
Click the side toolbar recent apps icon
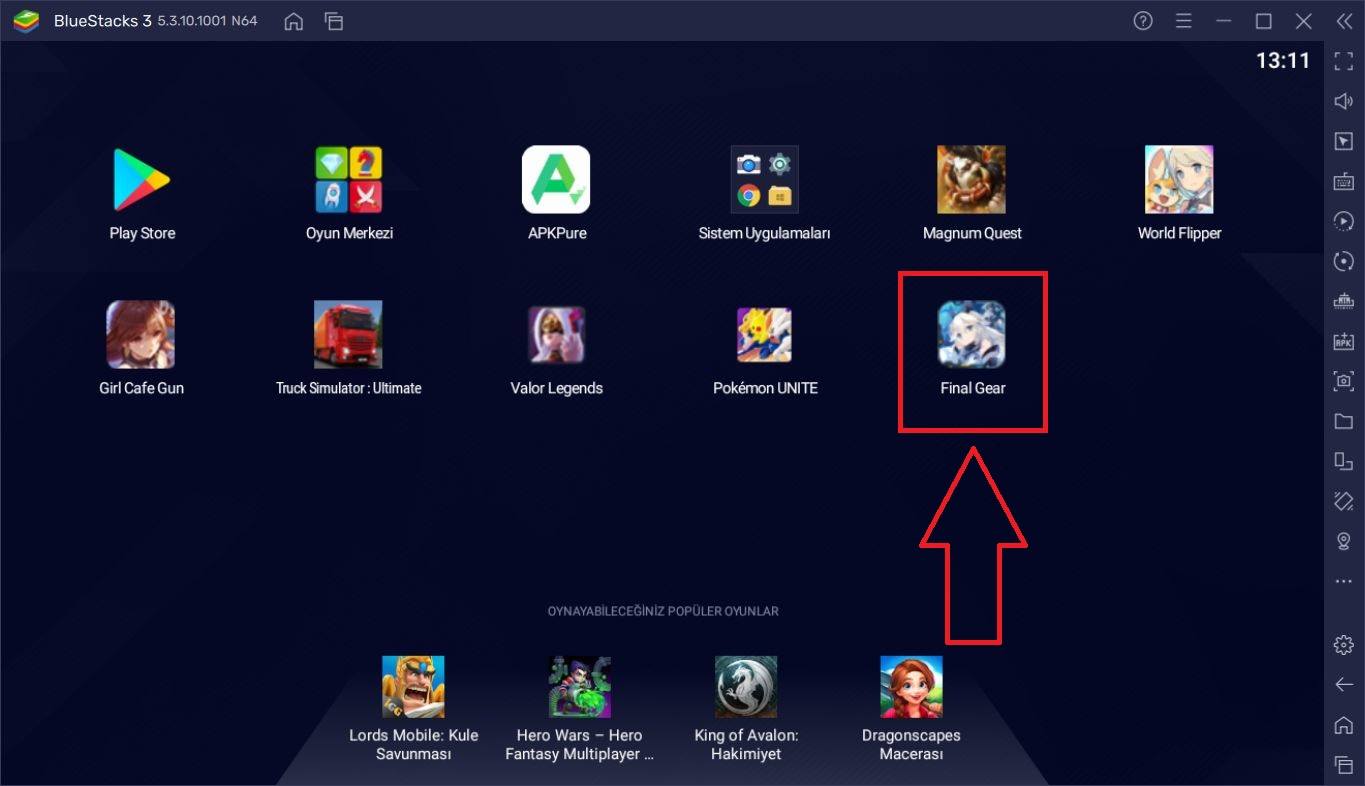click(1343, 765)
